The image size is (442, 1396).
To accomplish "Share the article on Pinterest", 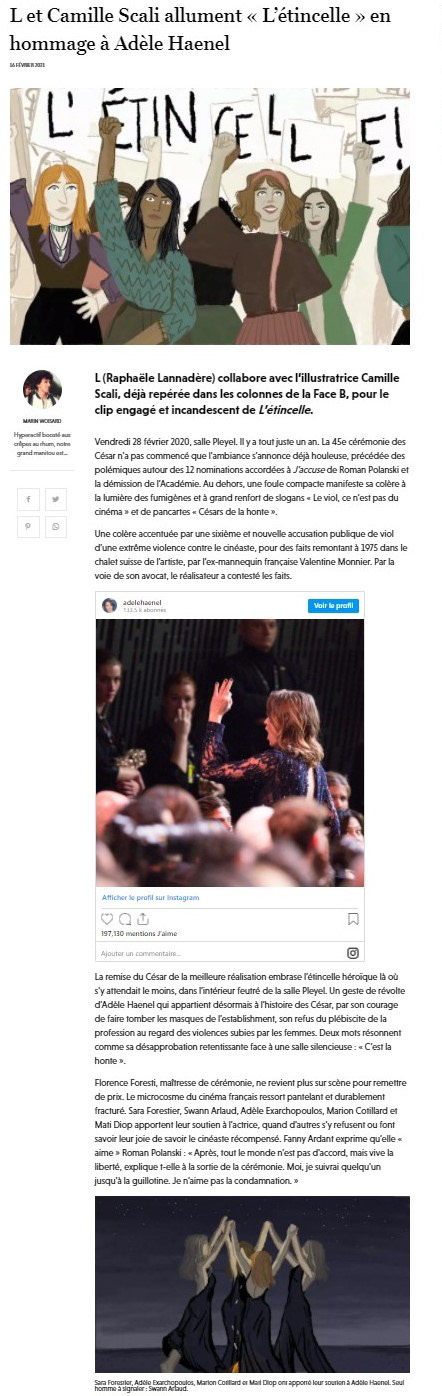I will [27, 526].
